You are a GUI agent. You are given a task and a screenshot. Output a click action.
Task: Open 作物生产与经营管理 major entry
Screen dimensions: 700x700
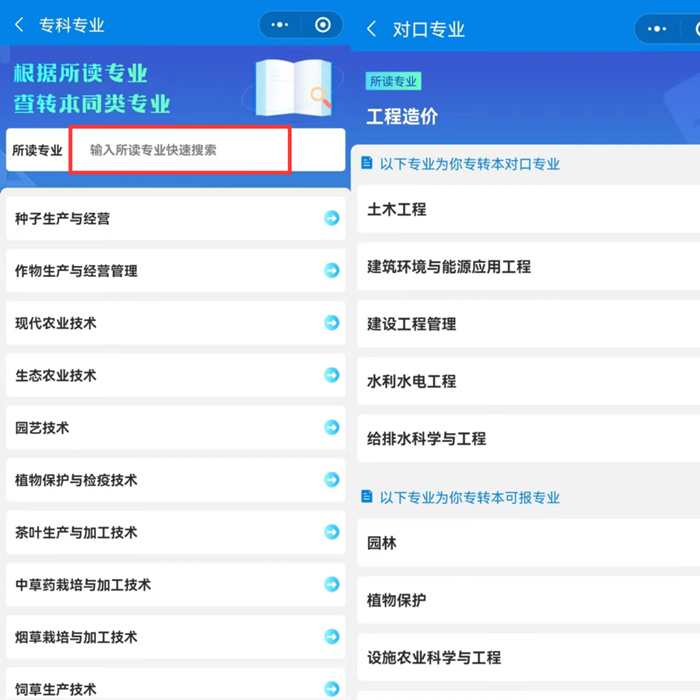76,271
